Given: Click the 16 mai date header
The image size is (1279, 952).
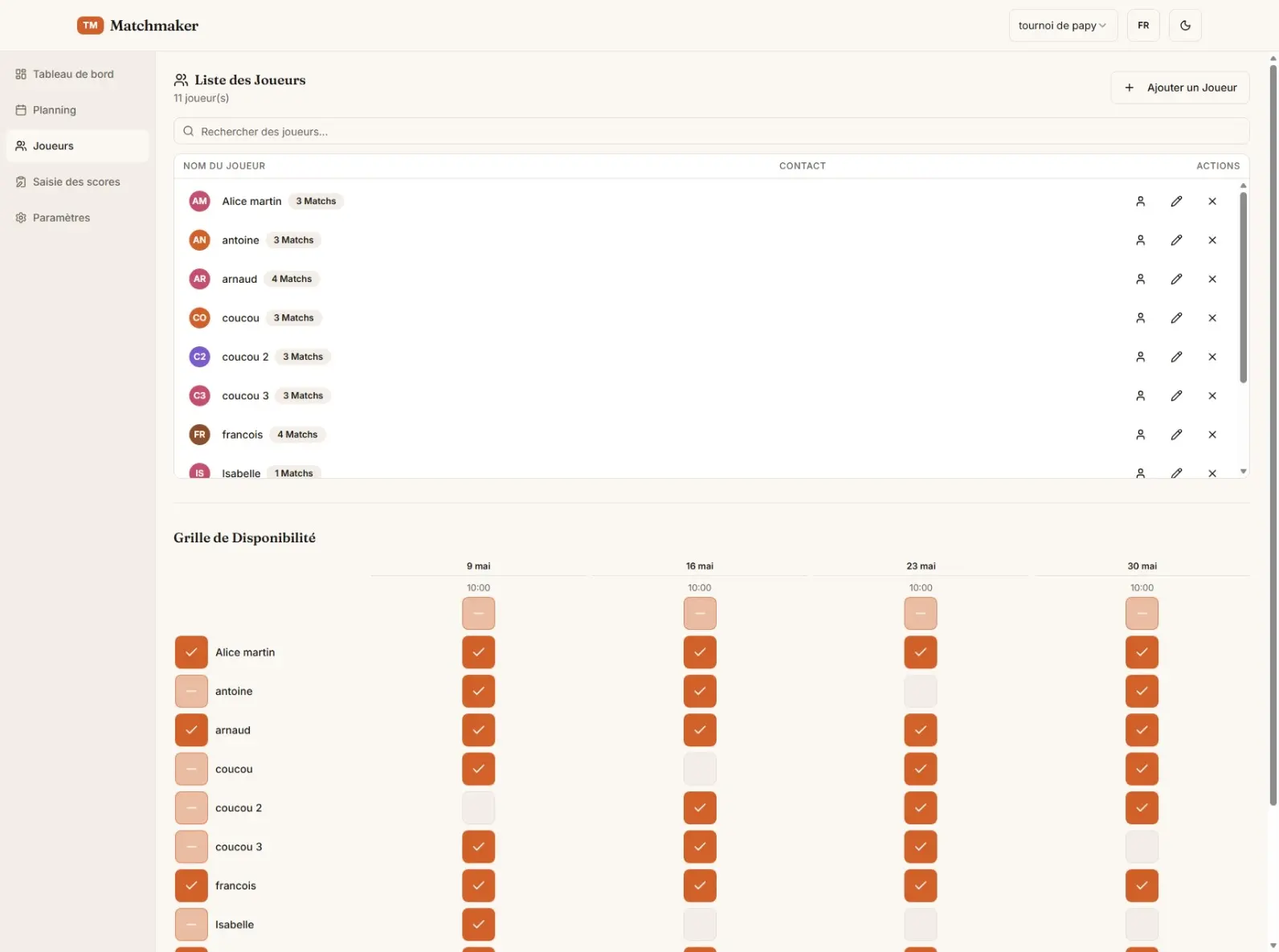Looking at the screenshot, I should point(700,566).
